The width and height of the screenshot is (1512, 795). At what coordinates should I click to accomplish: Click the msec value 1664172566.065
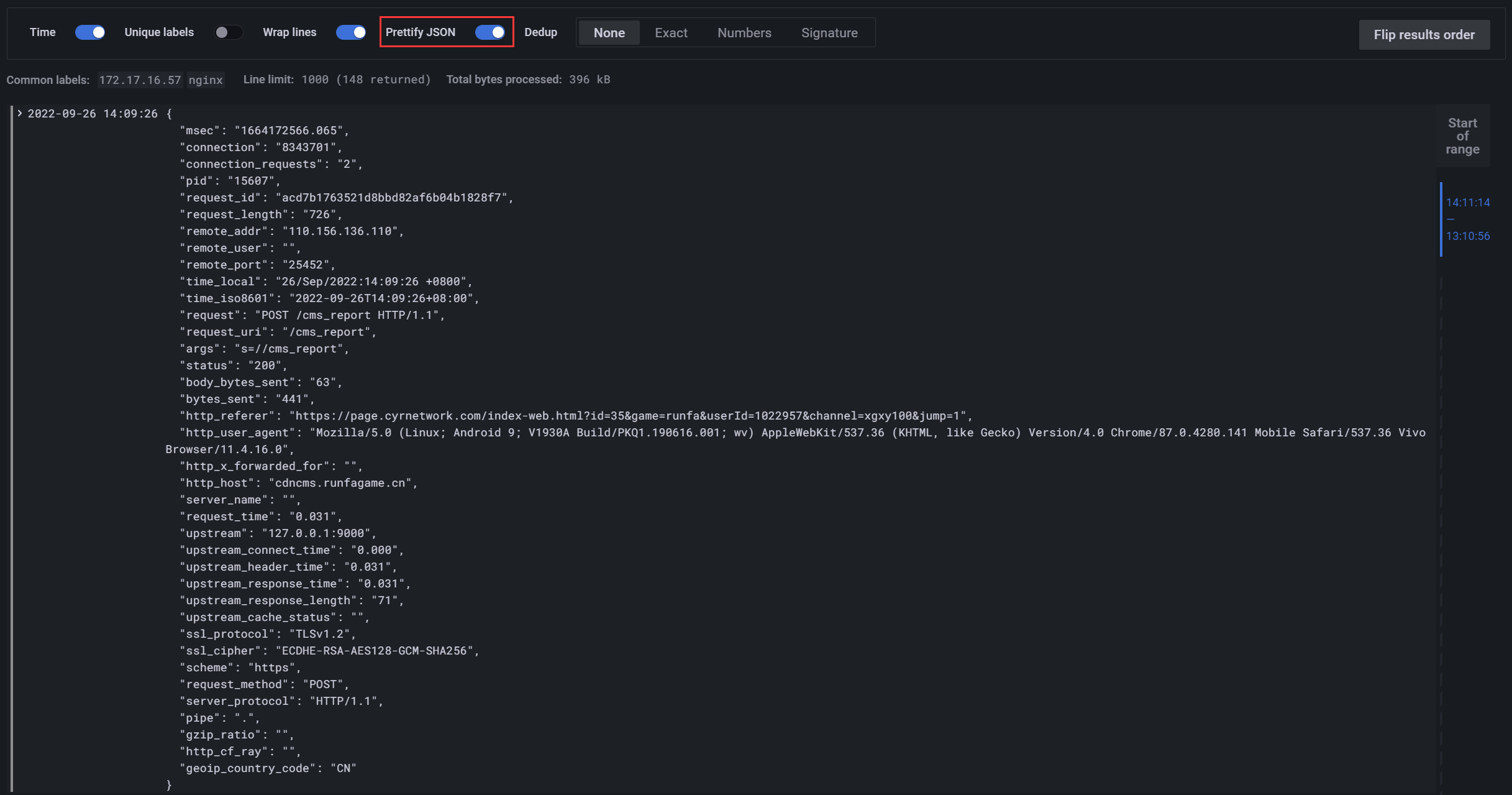click(288, 131)
